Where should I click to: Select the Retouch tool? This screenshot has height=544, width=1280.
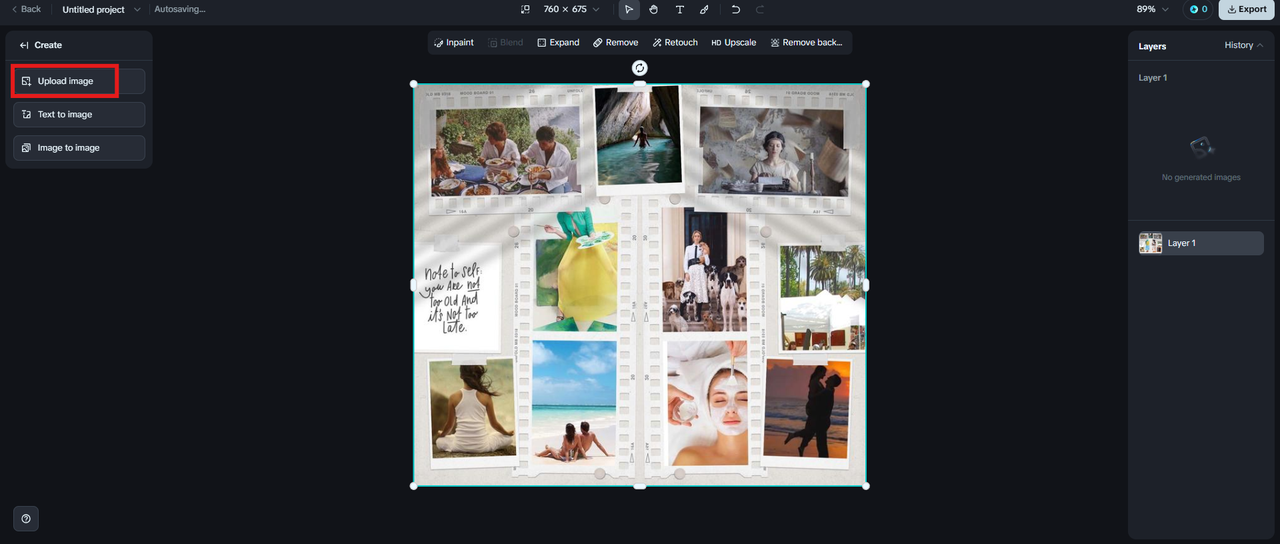click(675, 43)
